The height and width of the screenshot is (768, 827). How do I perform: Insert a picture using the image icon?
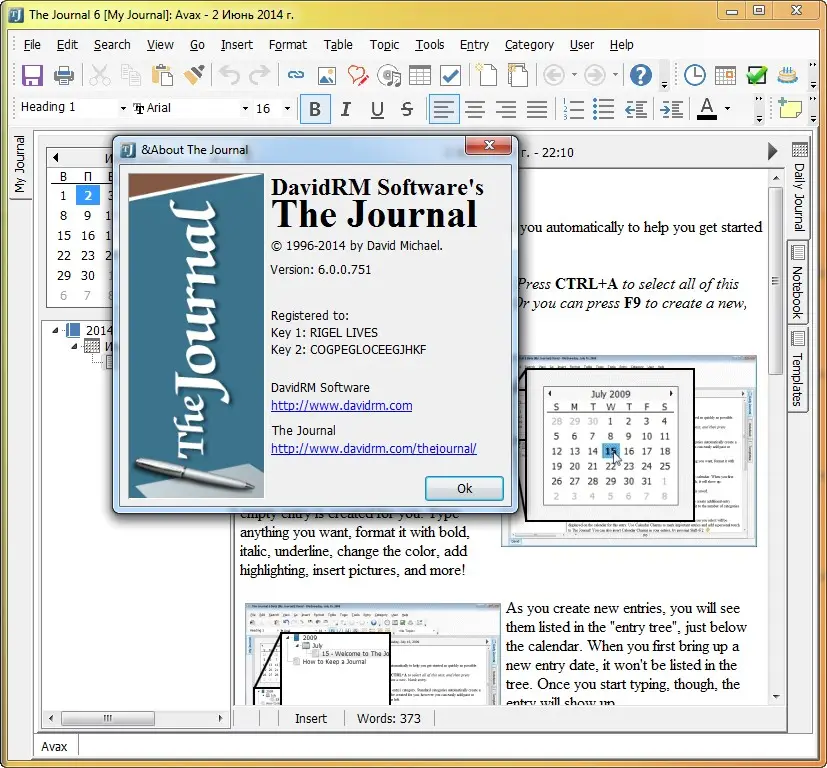pyautogui.click(x=326, y=75)
